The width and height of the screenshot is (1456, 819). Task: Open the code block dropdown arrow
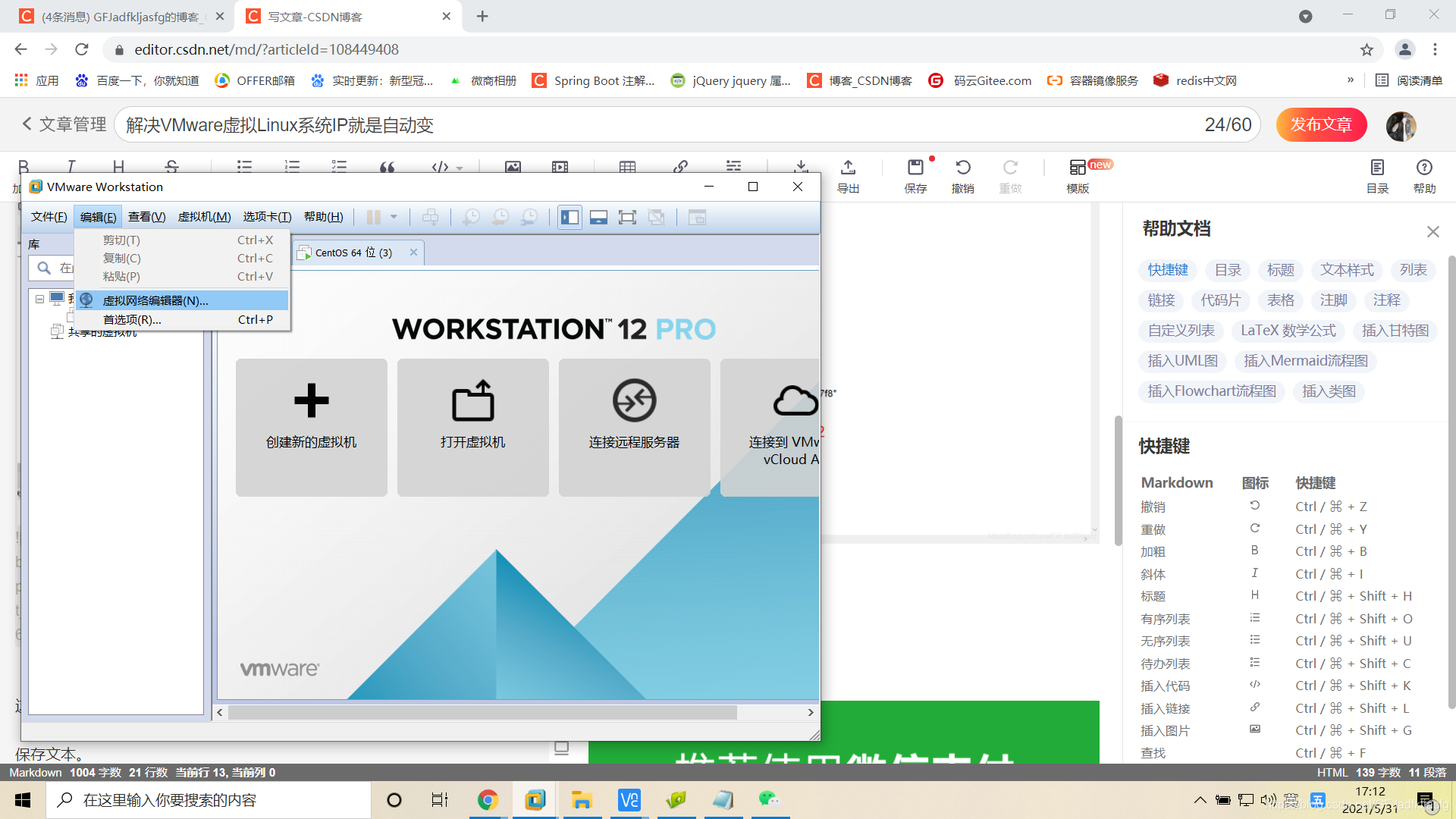(x=460, y=168)
